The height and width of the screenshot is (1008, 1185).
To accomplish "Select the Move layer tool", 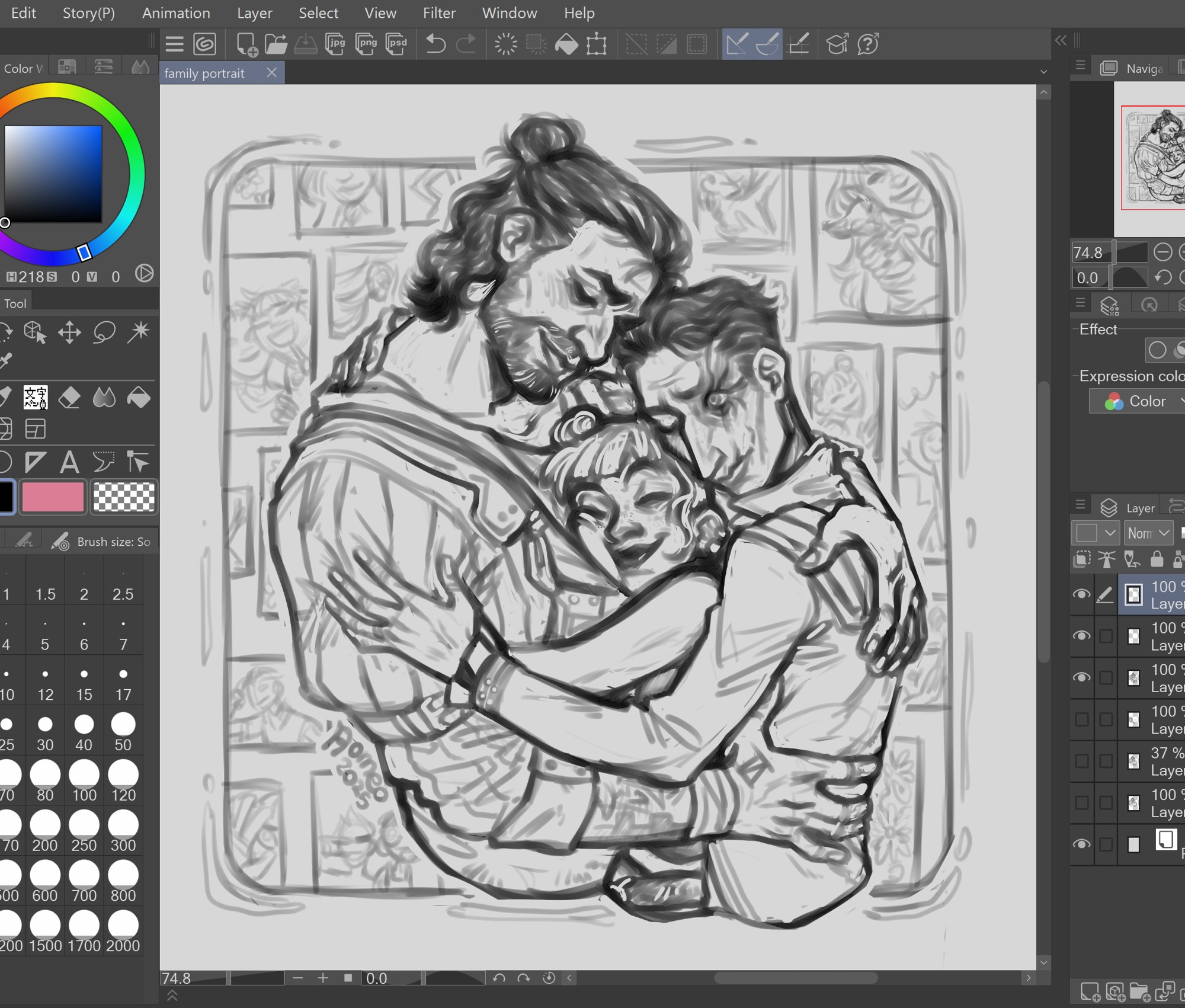I will point(69,332).
